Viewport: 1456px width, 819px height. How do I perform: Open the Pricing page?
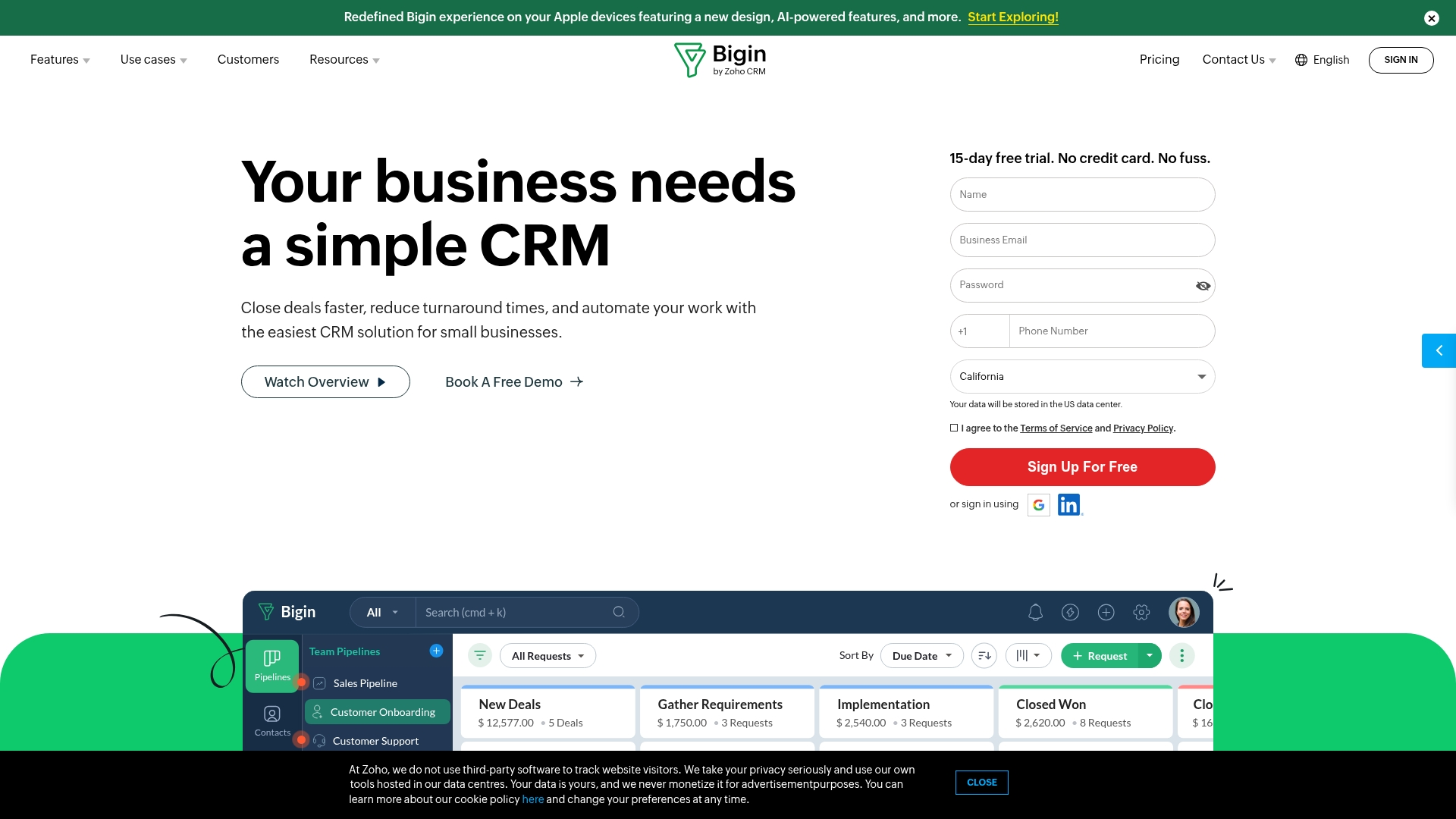(1159, 60)
